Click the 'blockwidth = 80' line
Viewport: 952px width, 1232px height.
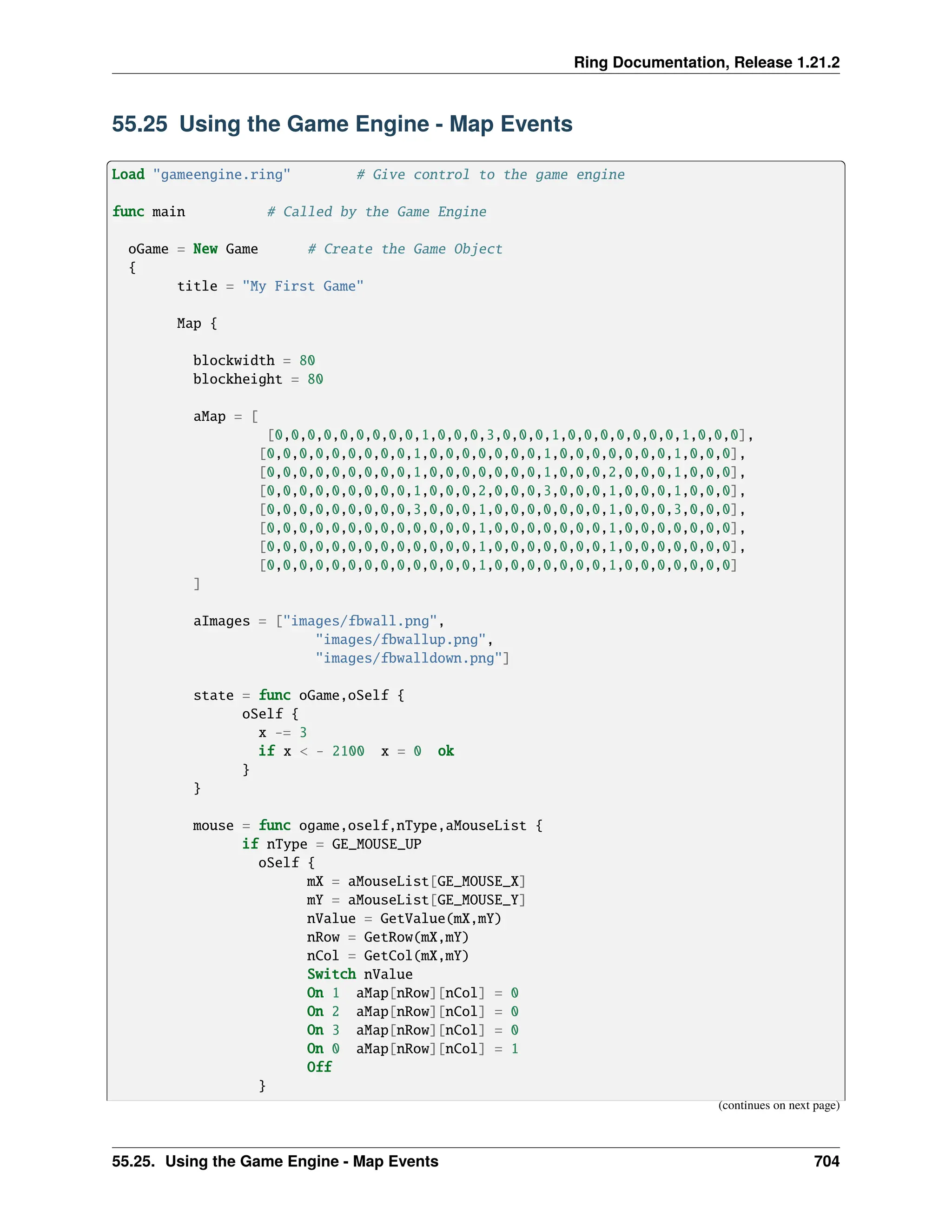(254, 360)
